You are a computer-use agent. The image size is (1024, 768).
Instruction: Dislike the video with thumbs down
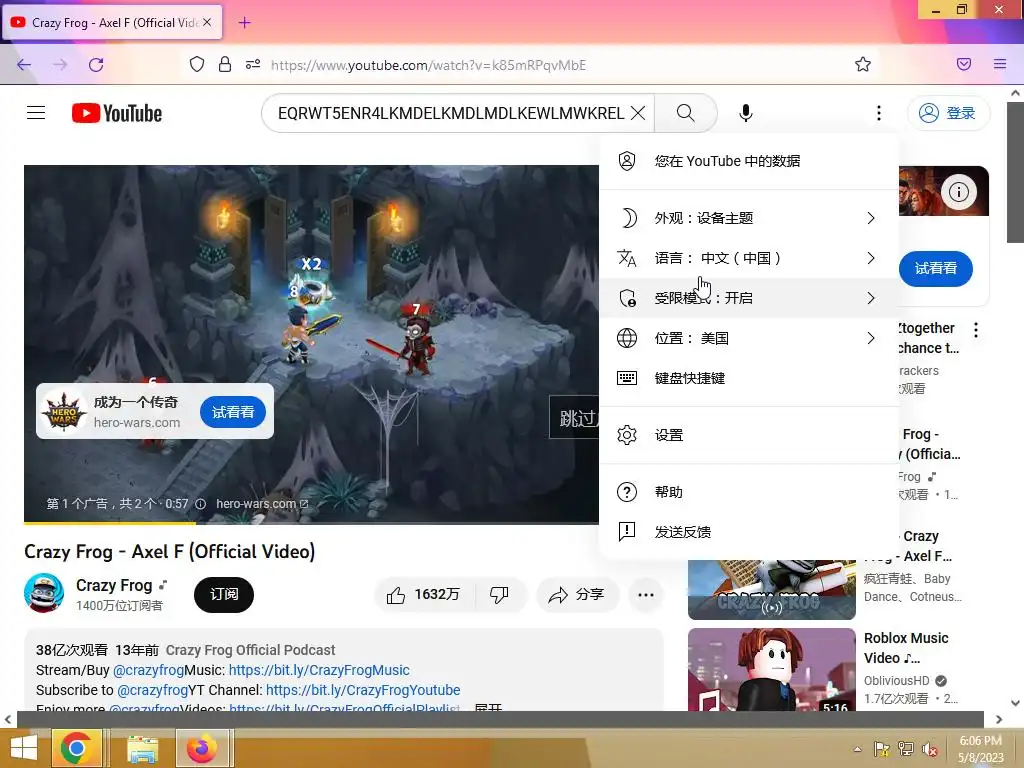500,595
